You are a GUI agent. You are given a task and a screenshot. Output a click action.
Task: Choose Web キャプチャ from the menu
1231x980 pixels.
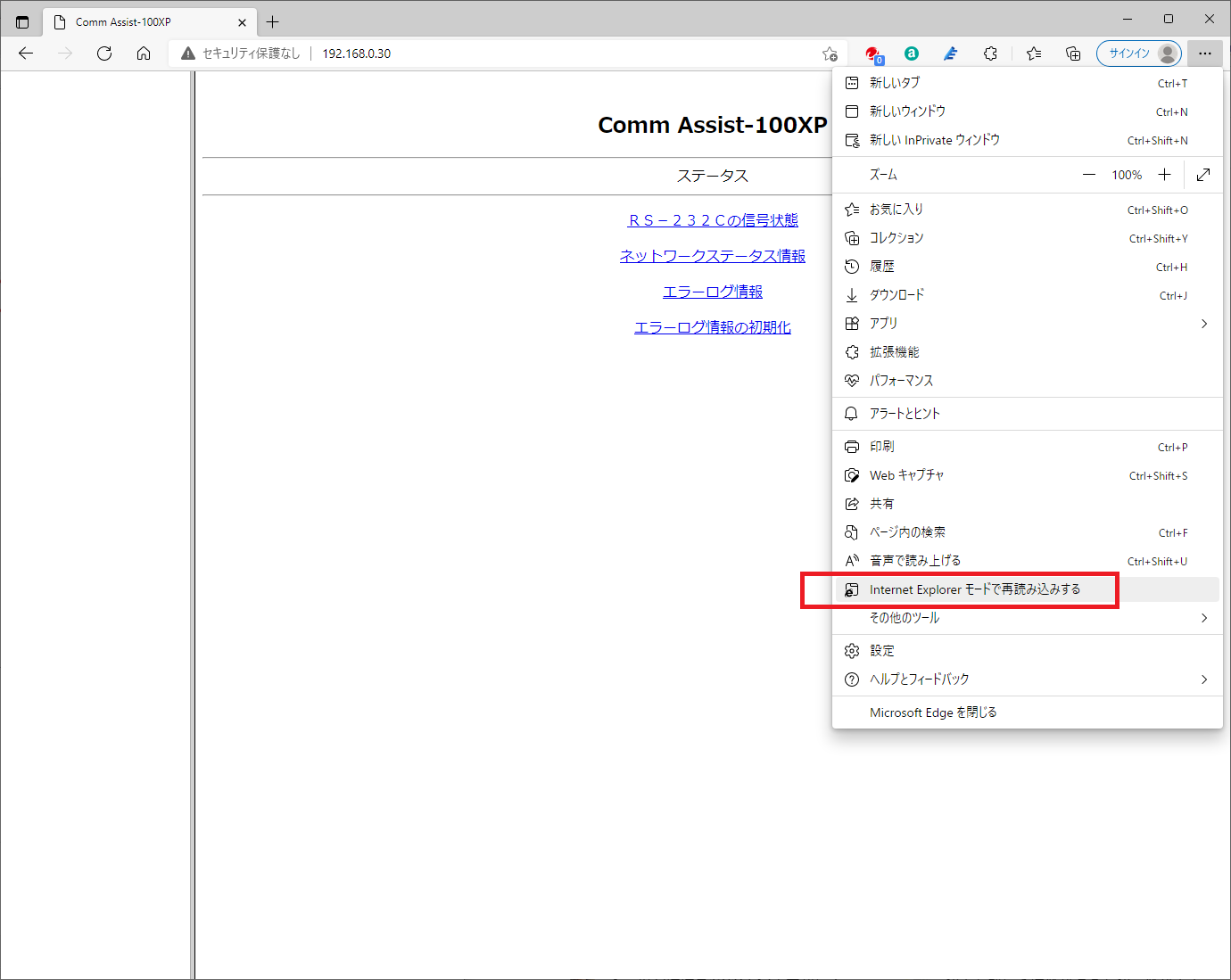point(1027,475)
